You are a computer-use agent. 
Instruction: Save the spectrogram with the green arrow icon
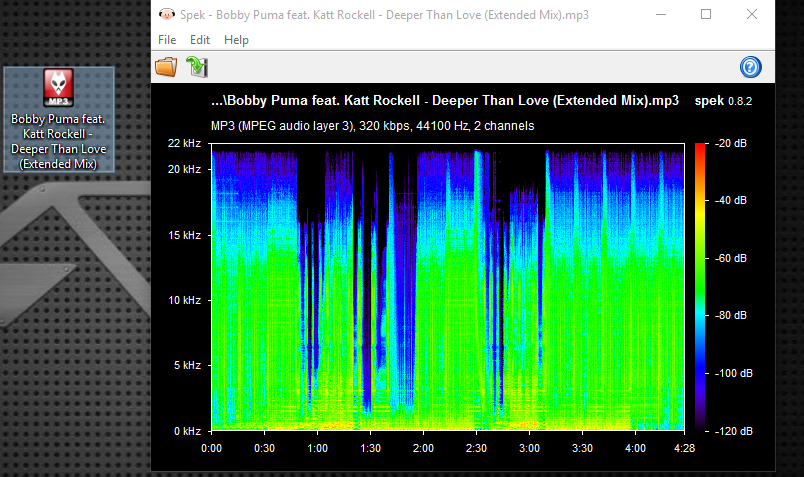197,67
